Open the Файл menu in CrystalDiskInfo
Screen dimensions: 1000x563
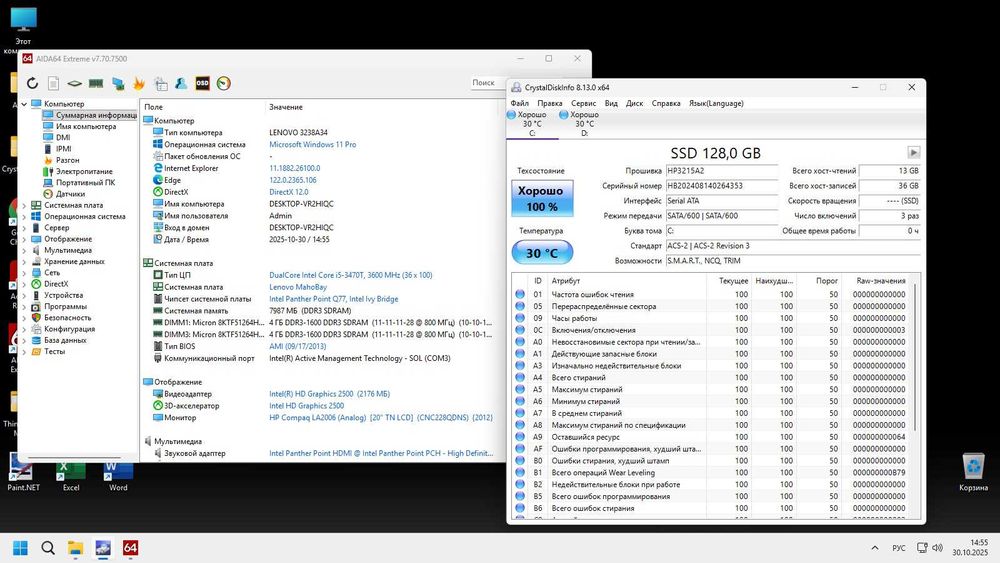(x=519, y=103)
